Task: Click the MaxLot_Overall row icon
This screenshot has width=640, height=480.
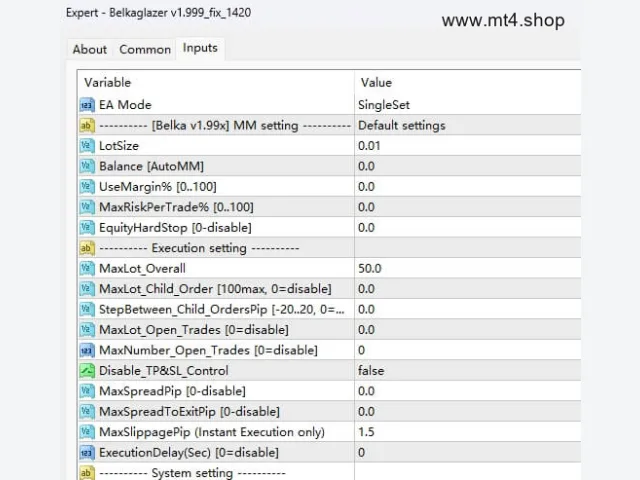Action: click(87, 268)
